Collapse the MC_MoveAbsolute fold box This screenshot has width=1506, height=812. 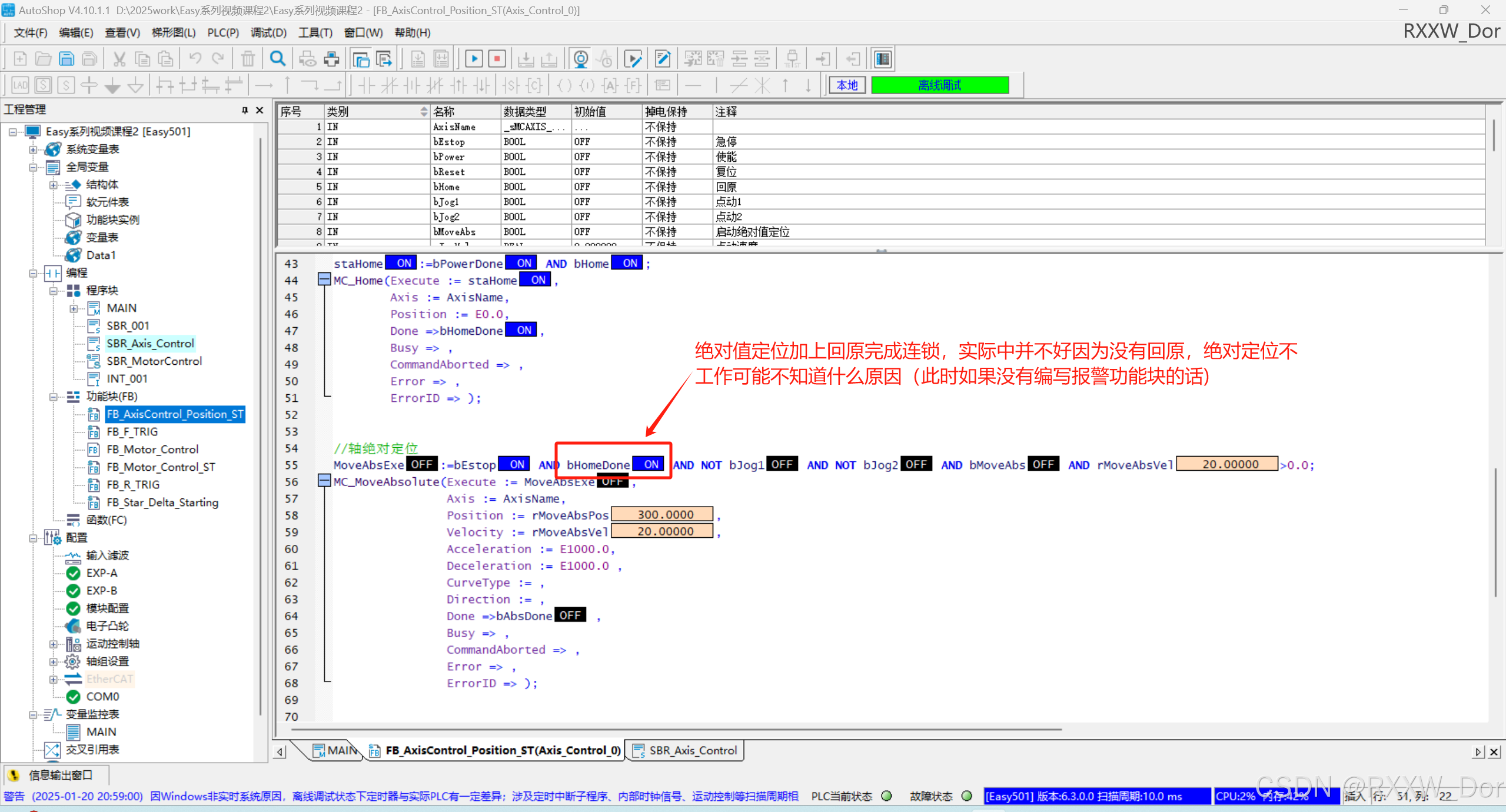click(324, 481)
